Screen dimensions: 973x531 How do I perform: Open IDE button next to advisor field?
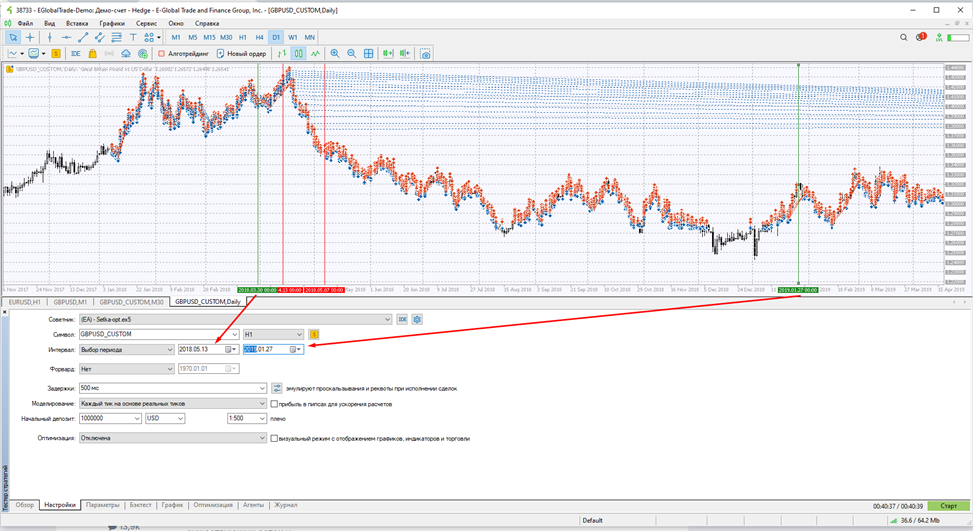pyautogui.click(x=402, y=319)
